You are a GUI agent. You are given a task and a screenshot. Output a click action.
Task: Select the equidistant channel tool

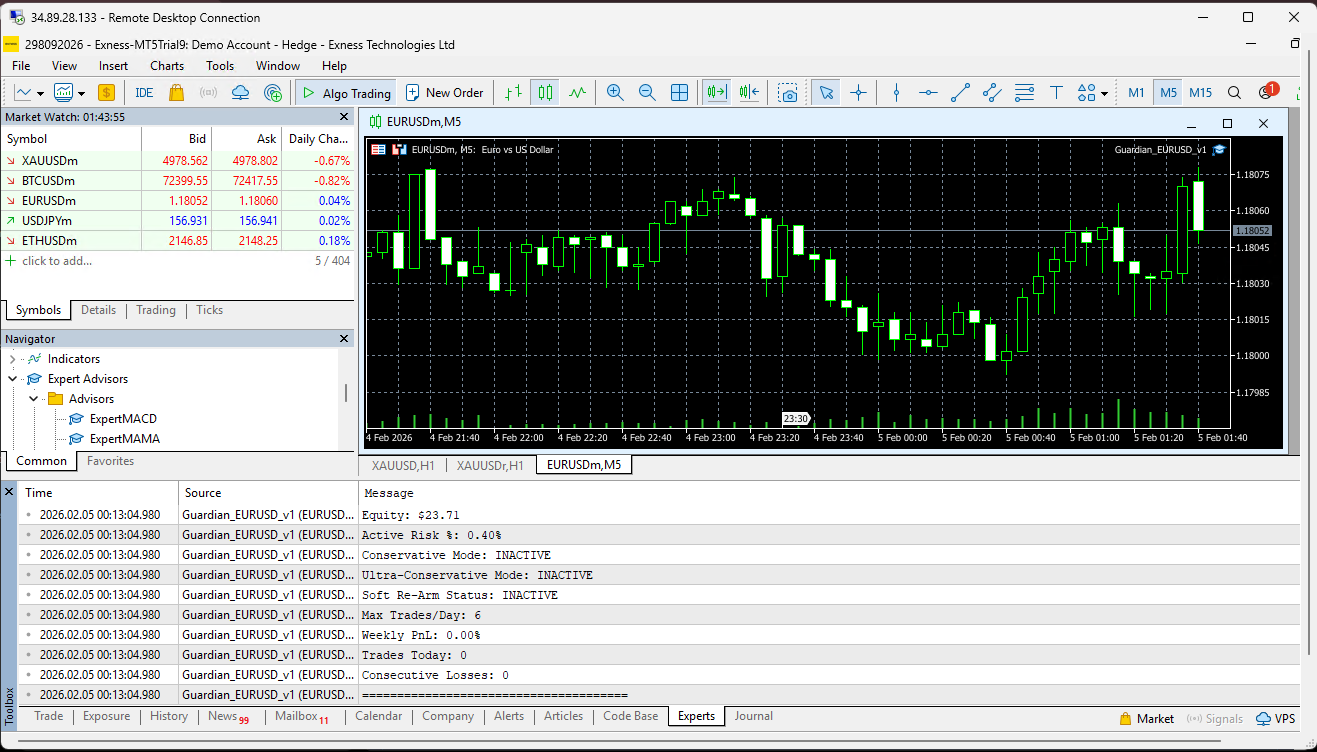[x=992, y=92]
